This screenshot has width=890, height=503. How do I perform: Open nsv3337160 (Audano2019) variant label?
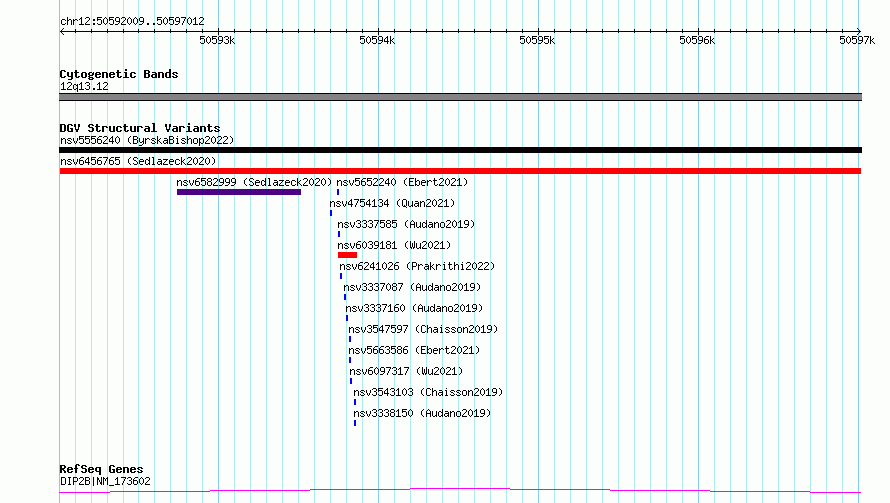[414, 308]
